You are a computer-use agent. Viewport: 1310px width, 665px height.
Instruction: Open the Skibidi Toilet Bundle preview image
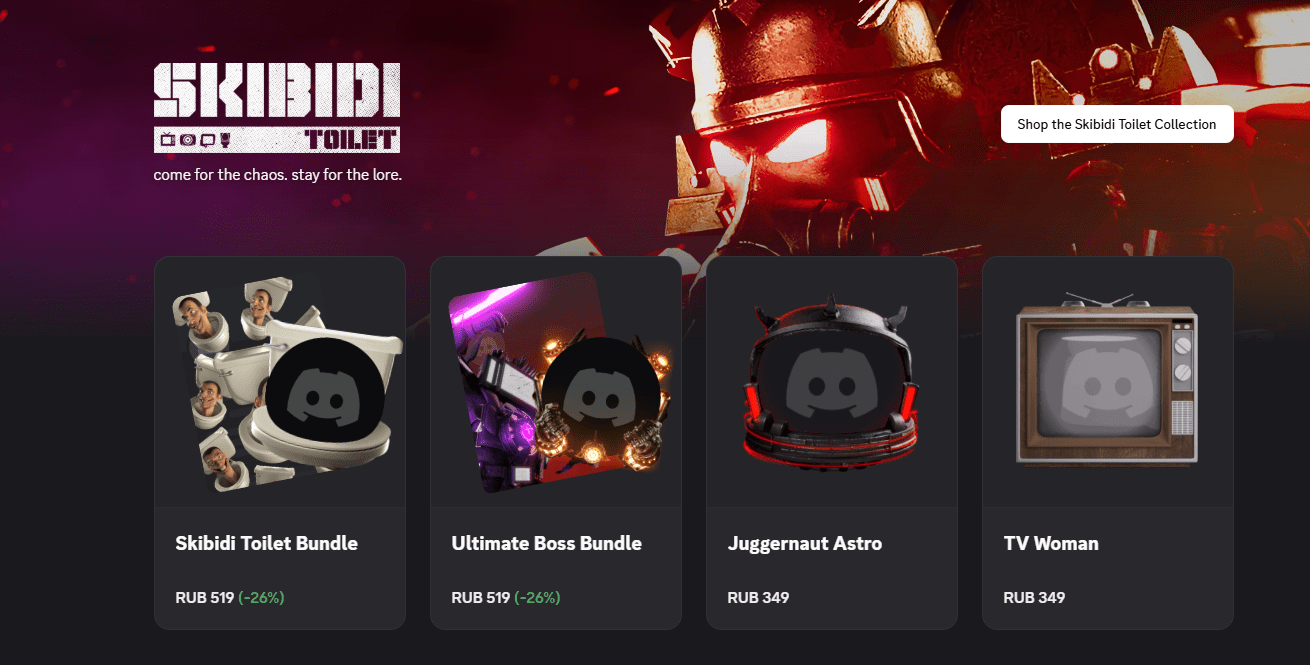tap(280, 383)
